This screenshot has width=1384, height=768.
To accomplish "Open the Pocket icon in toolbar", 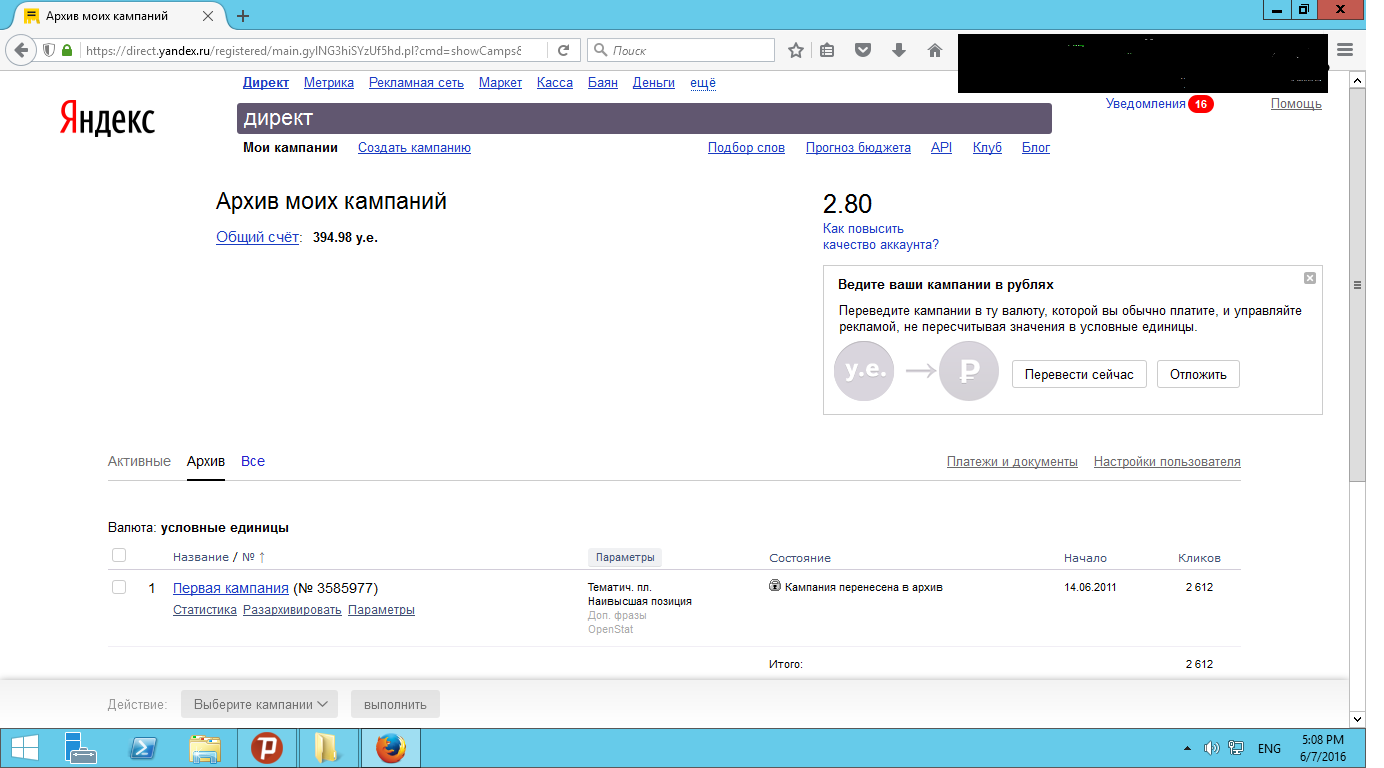I will [x=863, y=50].
